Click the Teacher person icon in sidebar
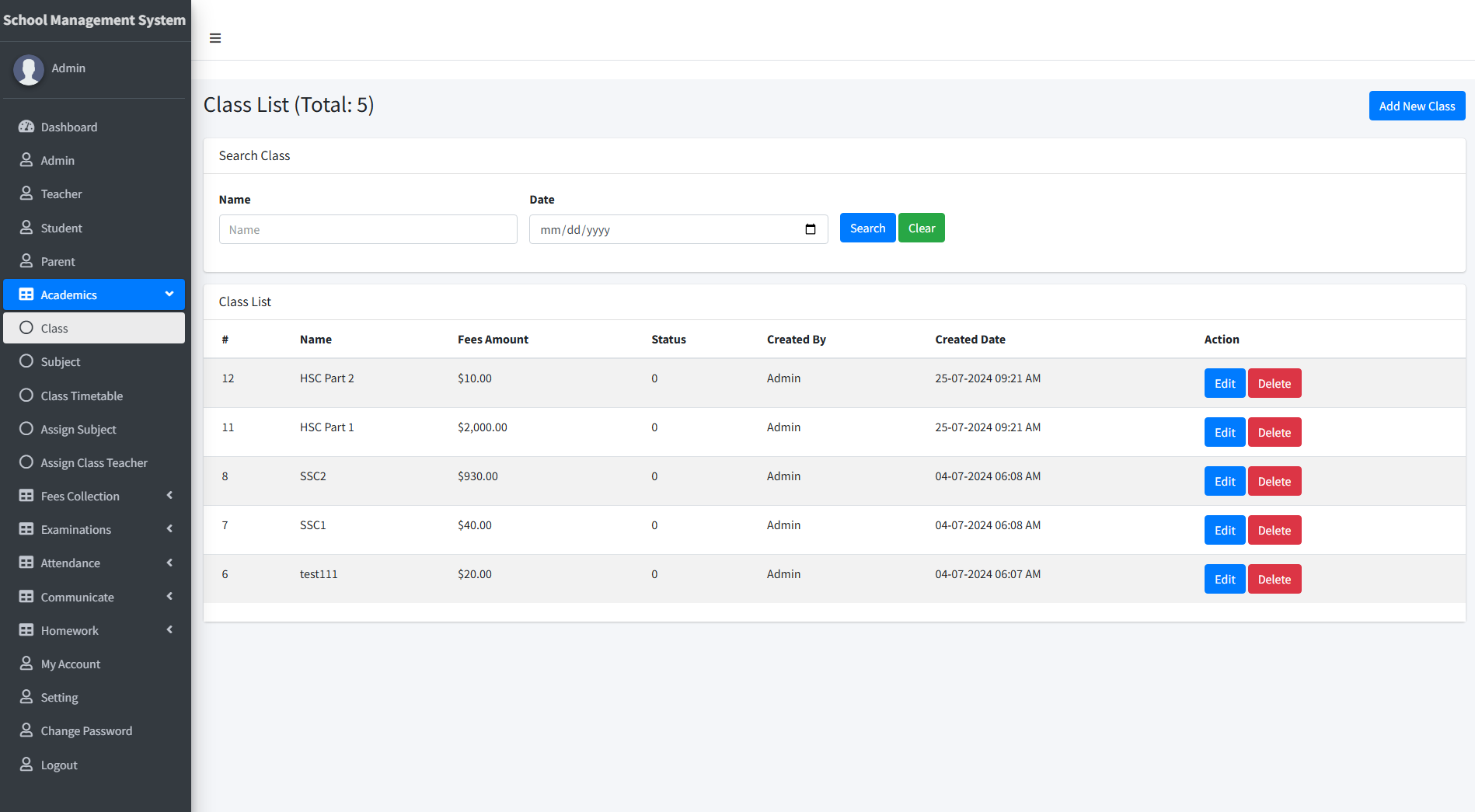 click(x=26, y=193)
